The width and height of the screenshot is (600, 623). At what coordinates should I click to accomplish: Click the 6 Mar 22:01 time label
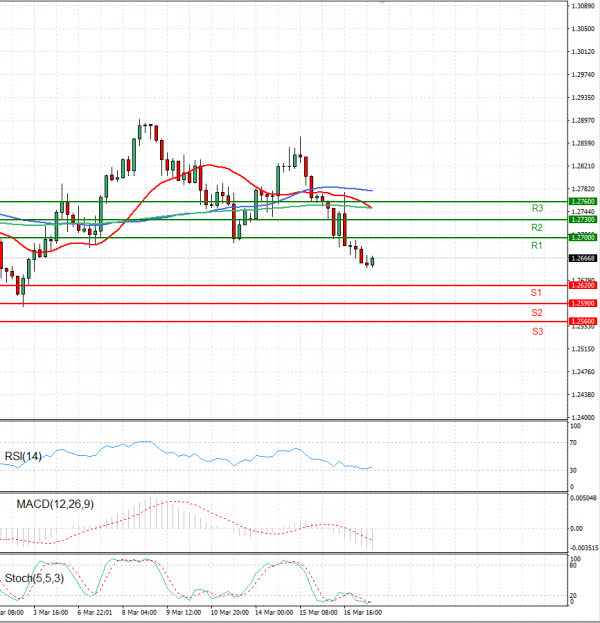pos(95,612)
